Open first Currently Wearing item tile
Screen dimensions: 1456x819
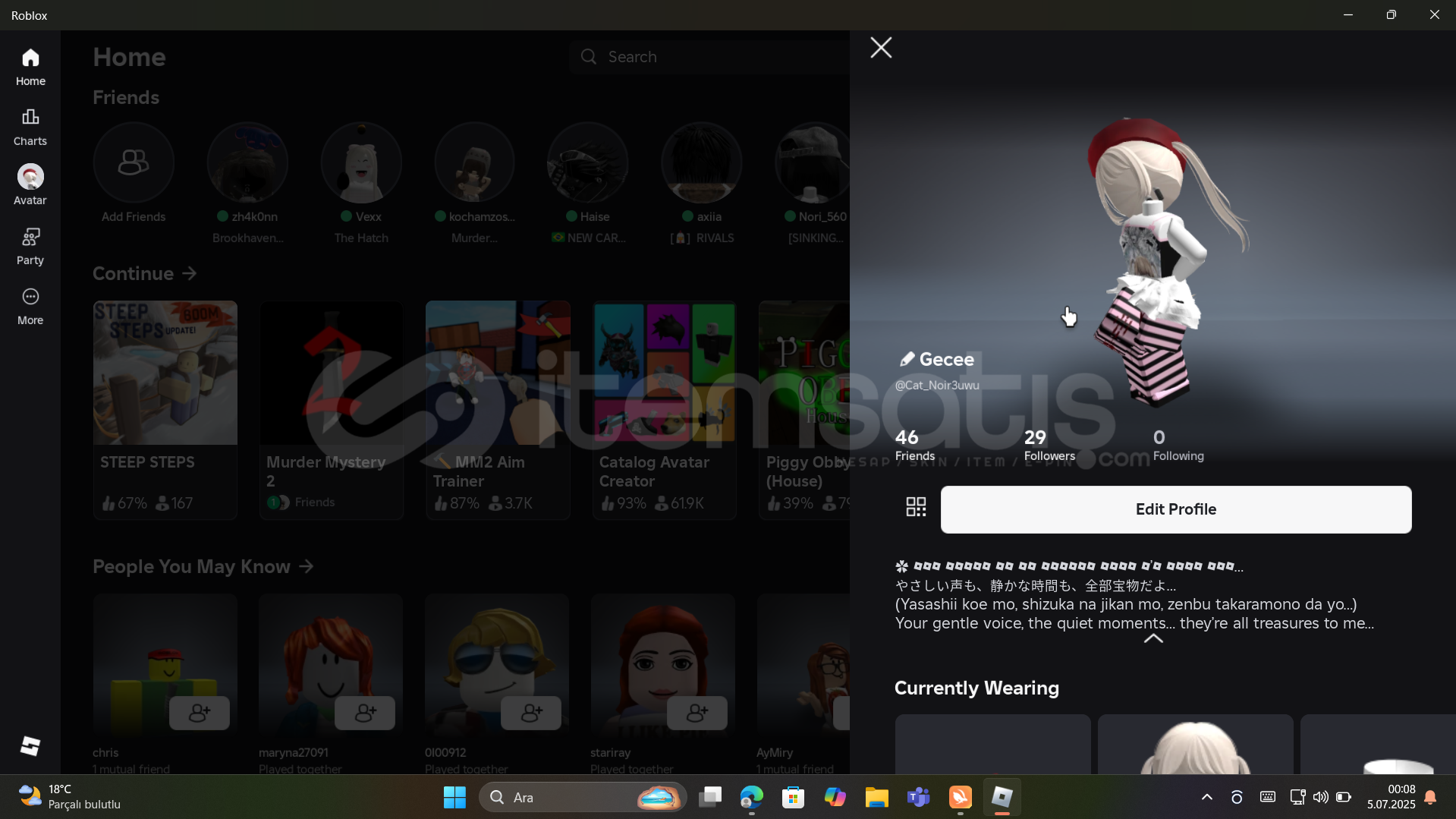[x=993, y=745]
